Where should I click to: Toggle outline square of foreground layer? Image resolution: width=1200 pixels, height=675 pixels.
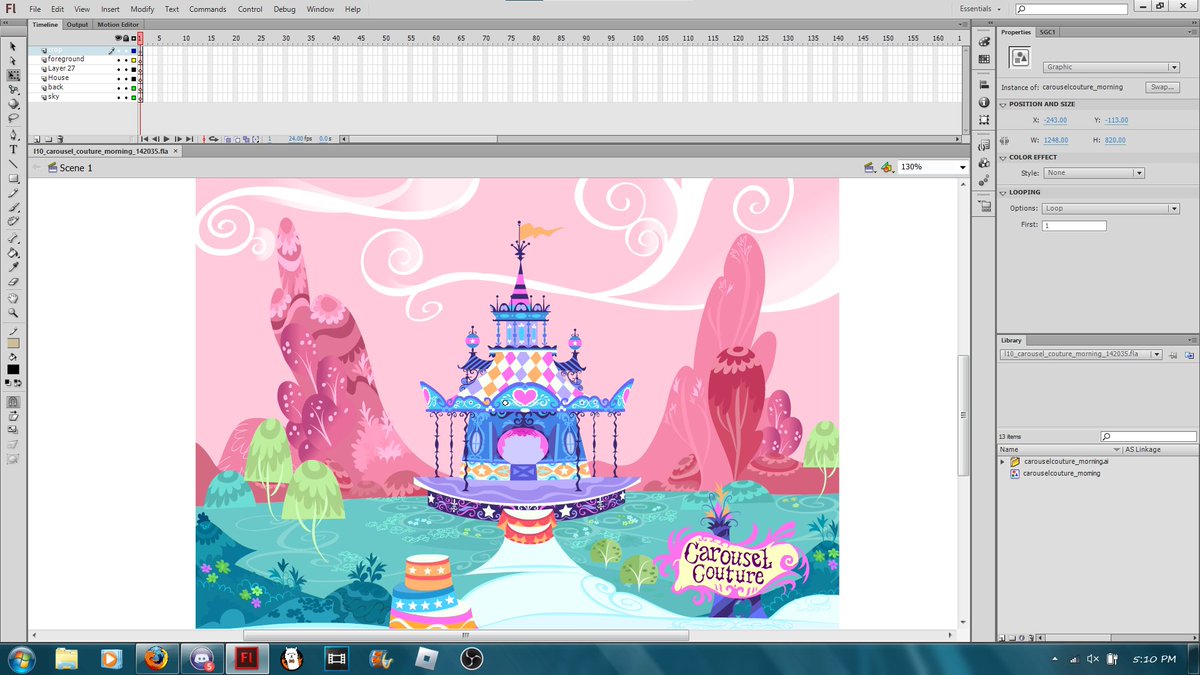[134, 60]
